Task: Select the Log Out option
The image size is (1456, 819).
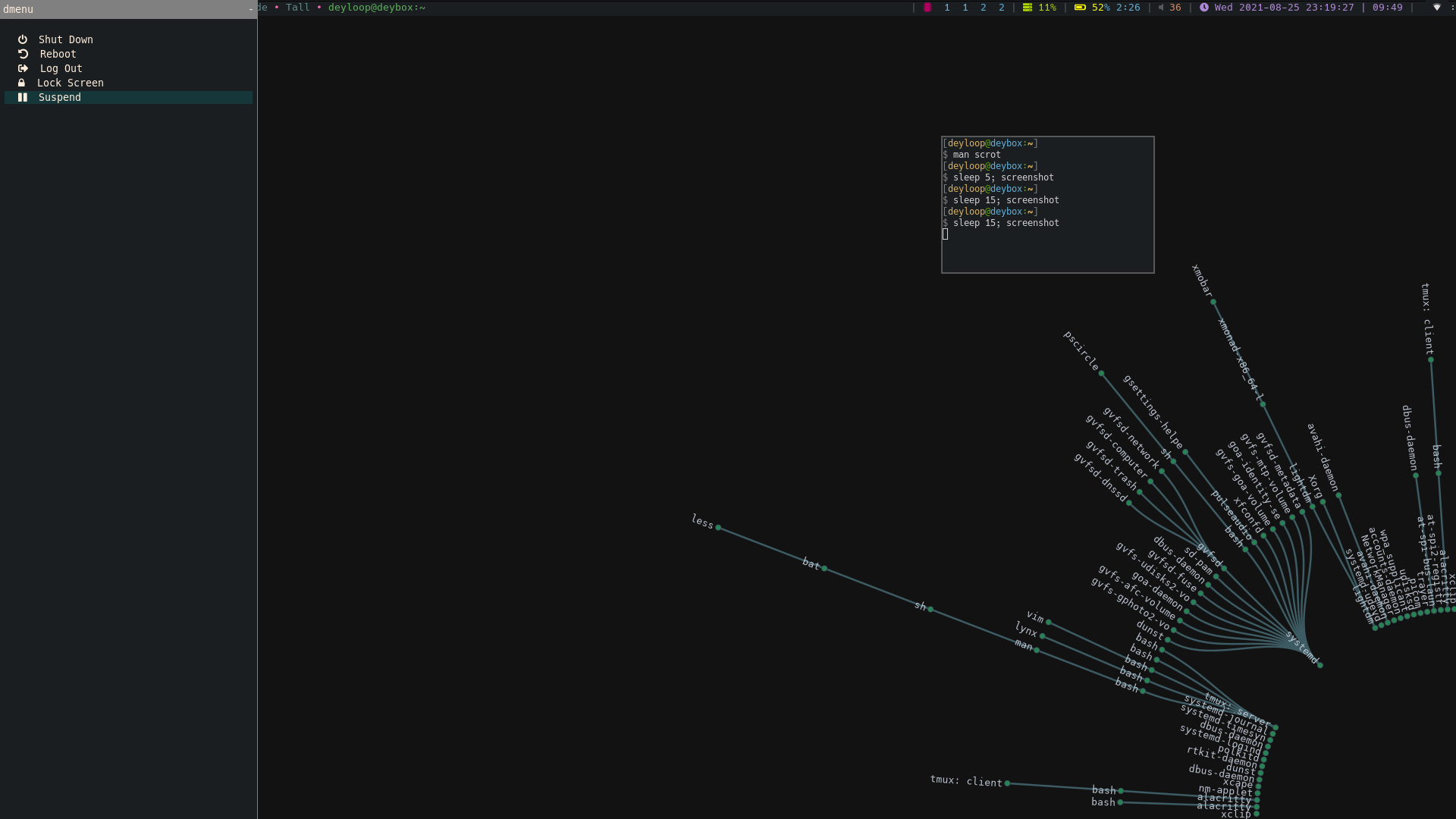Action: tap(61, 68)
